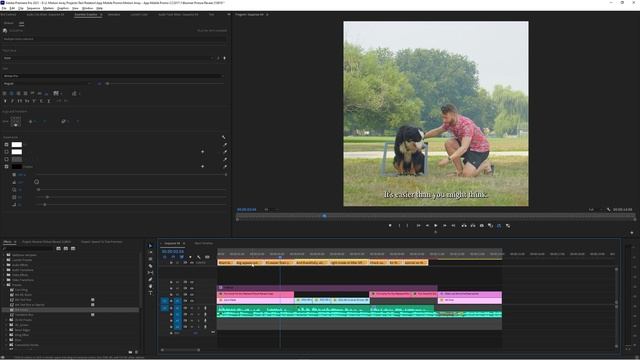Select the Ripple Edit tool

click(150, 259)
